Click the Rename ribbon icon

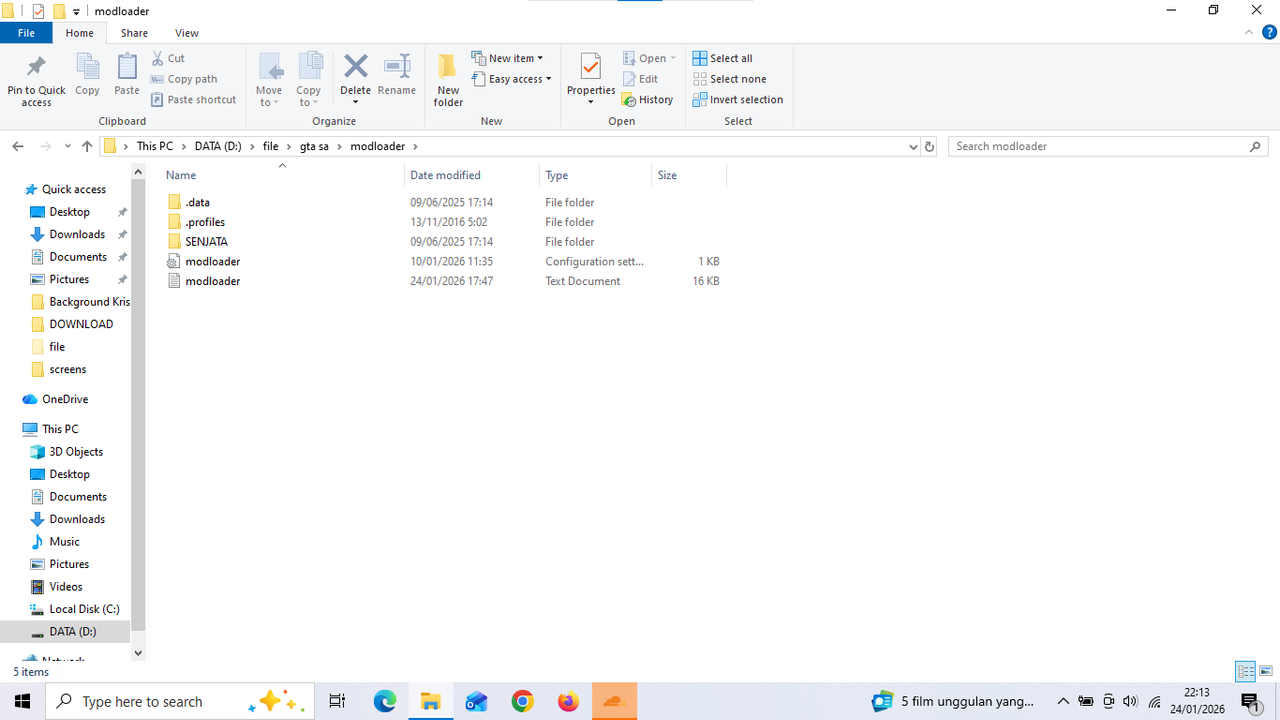coord(397,76)
